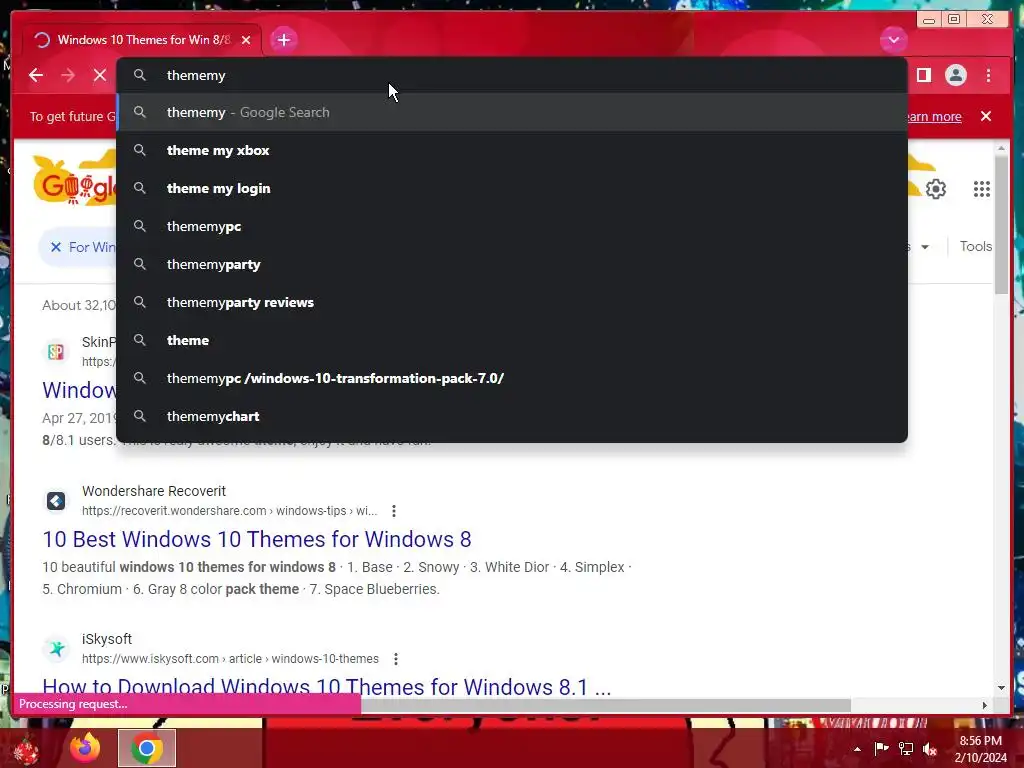Image resolution: width=1024 pixels, height=768 pixels.
Task: Pick the 'thememypc' suggestion
Action: [x=512, y=226]
